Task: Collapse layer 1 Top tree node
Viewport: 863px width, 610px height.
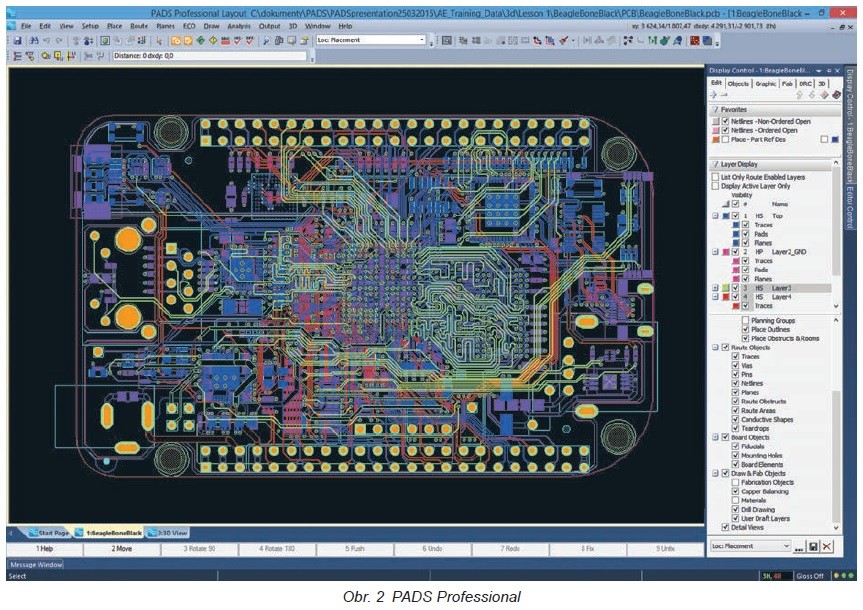Action: tap(714, 216)
